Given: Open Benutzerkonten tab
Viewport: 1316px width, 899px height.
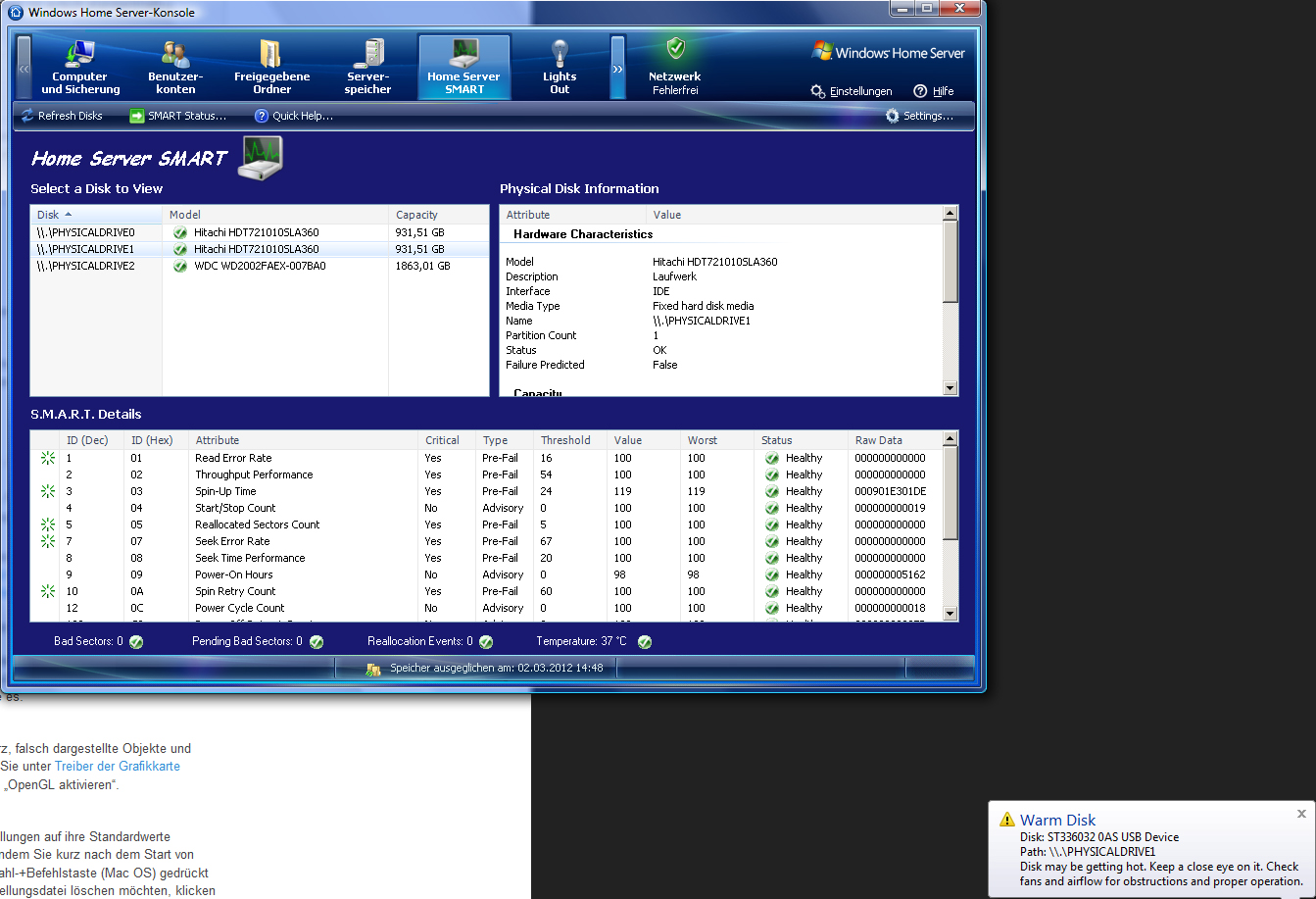Looking at the screenshot, I should click(x=175, y=67).
